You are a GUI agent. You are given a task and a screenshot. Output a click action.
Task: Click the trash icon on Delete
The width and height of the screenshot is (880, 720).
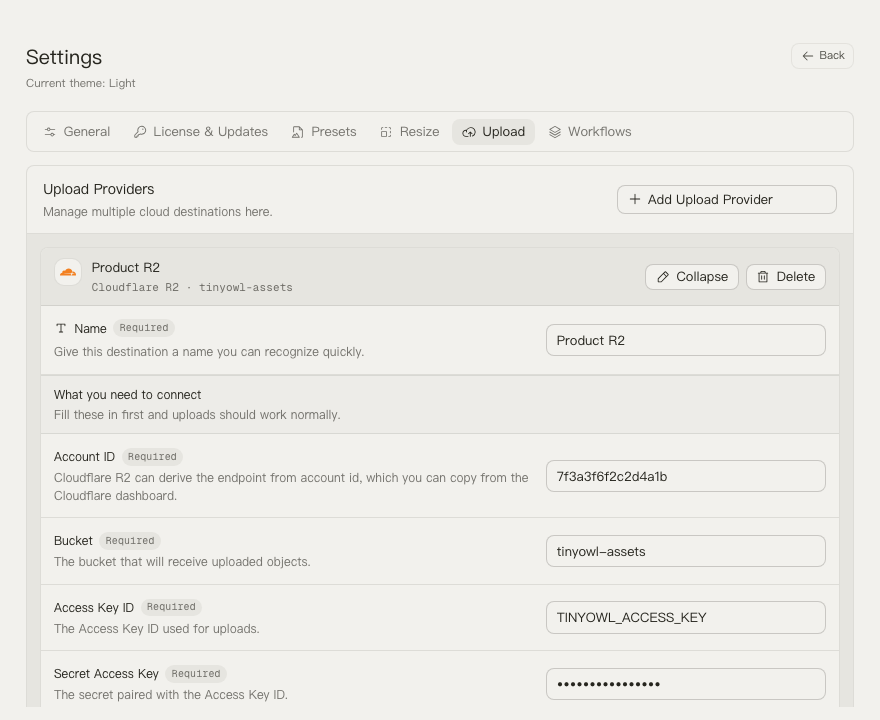pyautogui.click(x=763, y=277)
